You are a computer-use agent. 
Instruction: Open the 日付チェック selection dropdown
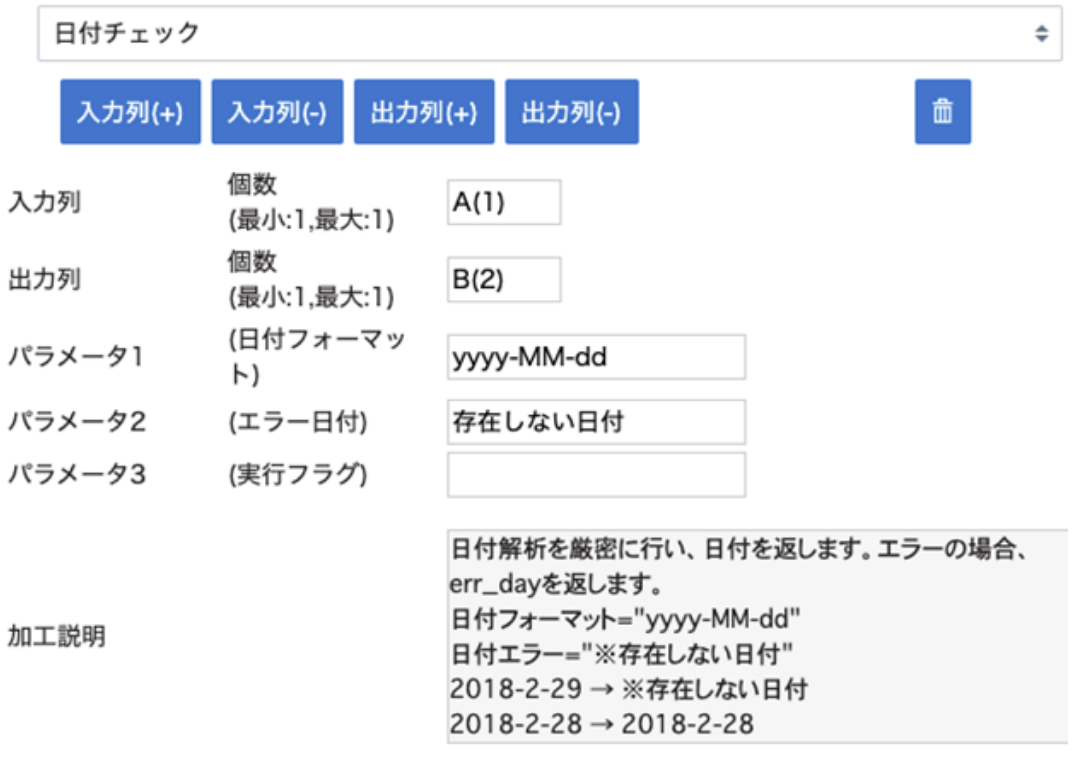point(548,34)
